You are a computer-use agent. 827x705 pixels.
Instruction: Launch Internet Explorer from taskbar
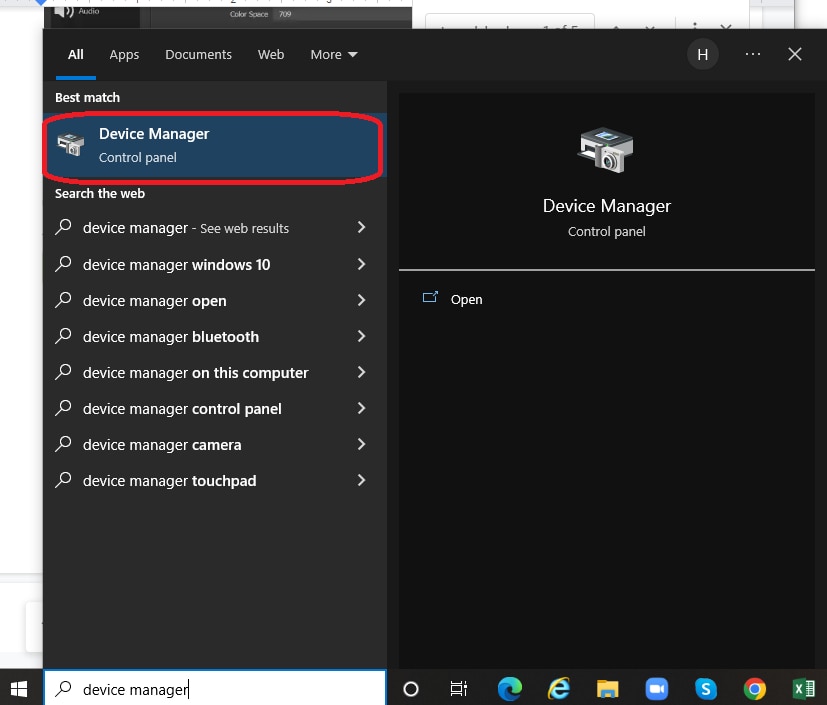[x=559, y=689]
